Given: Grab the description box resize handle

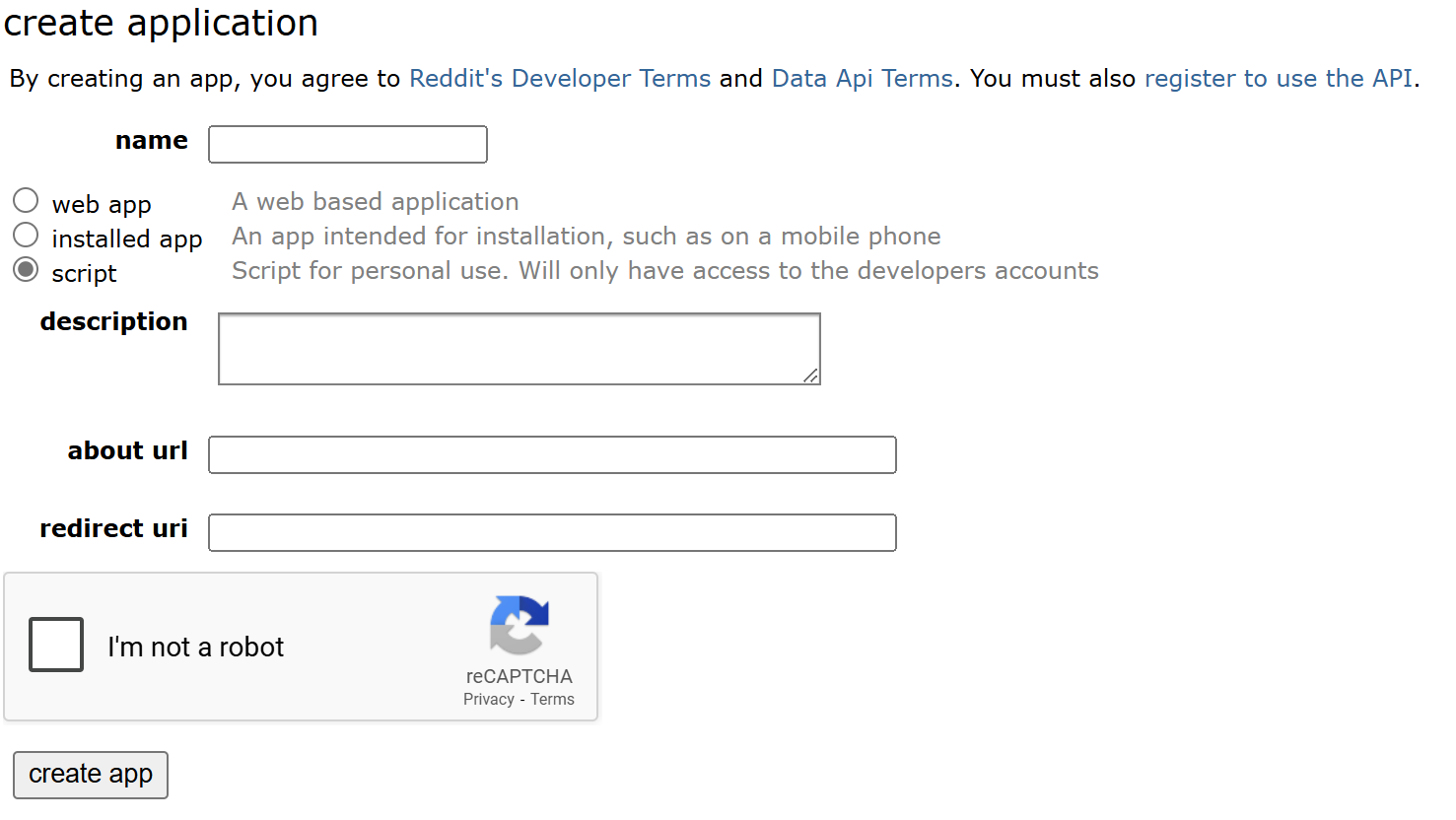Looking at the screenshot, I should (x=810, y=375).
